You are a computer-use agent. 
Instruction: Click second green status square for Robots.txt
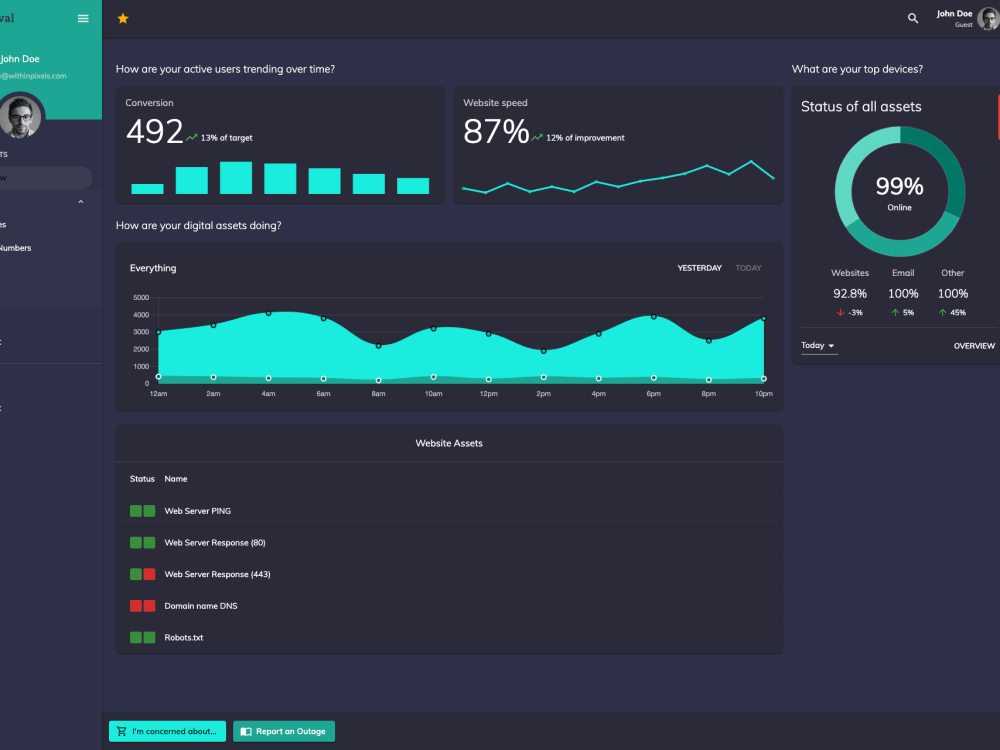pos(149,637)
